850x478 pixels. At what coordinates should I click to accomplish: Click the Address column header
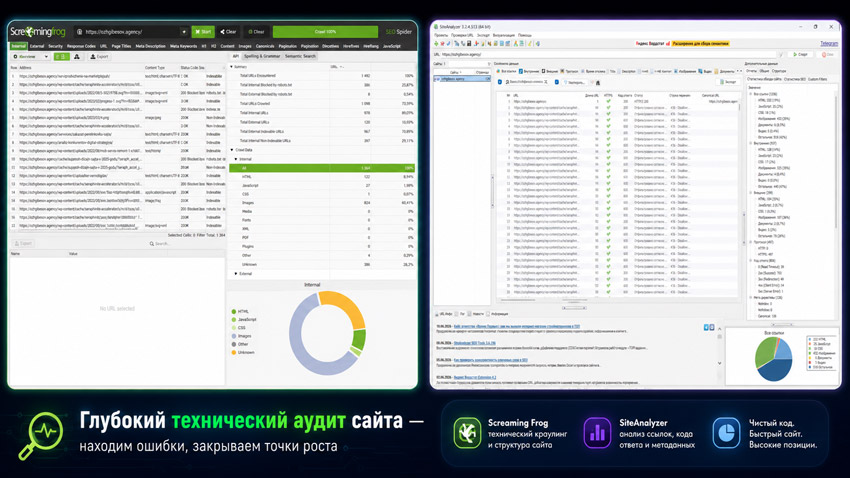pyautogui.click(x=81, y=68)
